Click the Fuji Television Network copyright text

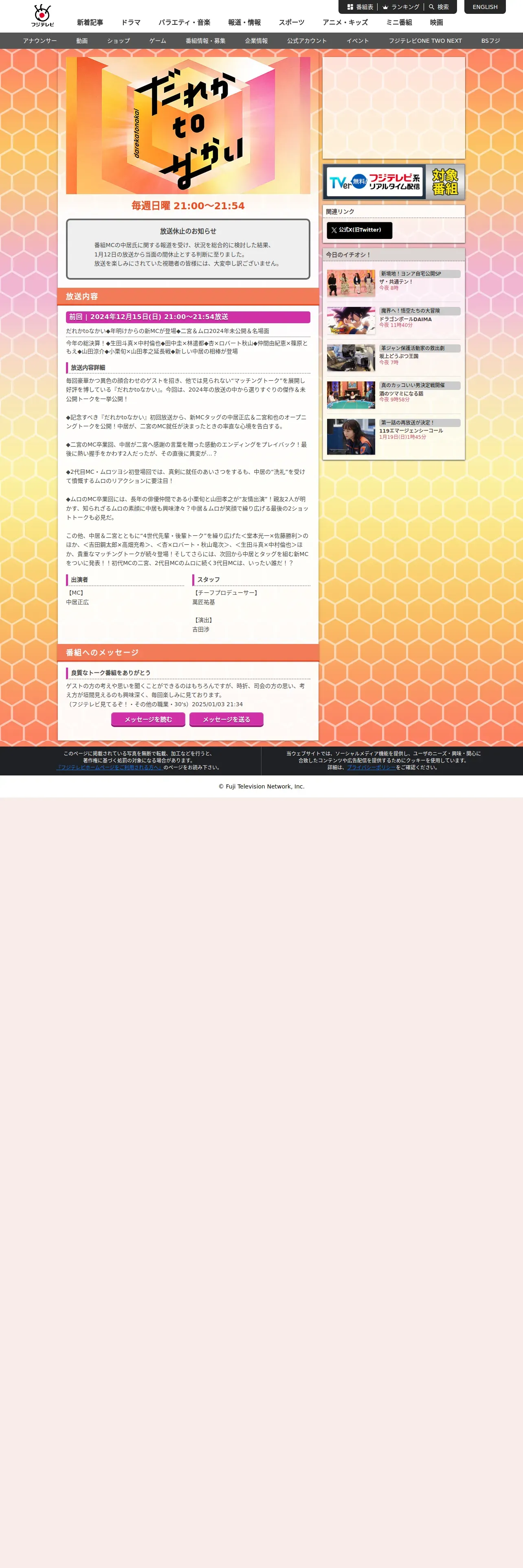(x=261, y=786)
